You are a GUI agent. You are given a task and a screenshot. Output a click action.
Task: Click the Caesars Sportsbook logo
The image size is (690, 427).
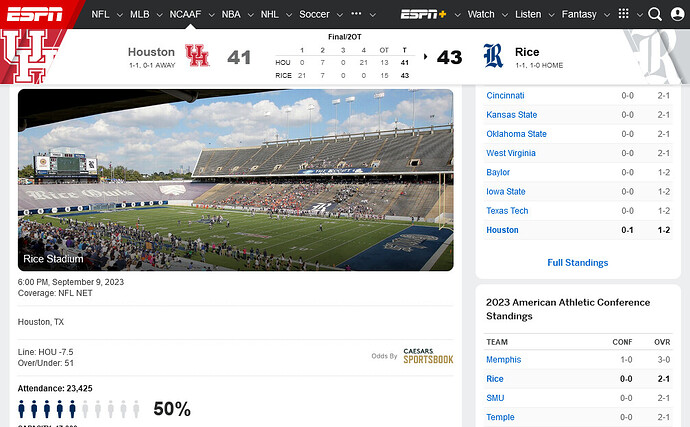428,356
